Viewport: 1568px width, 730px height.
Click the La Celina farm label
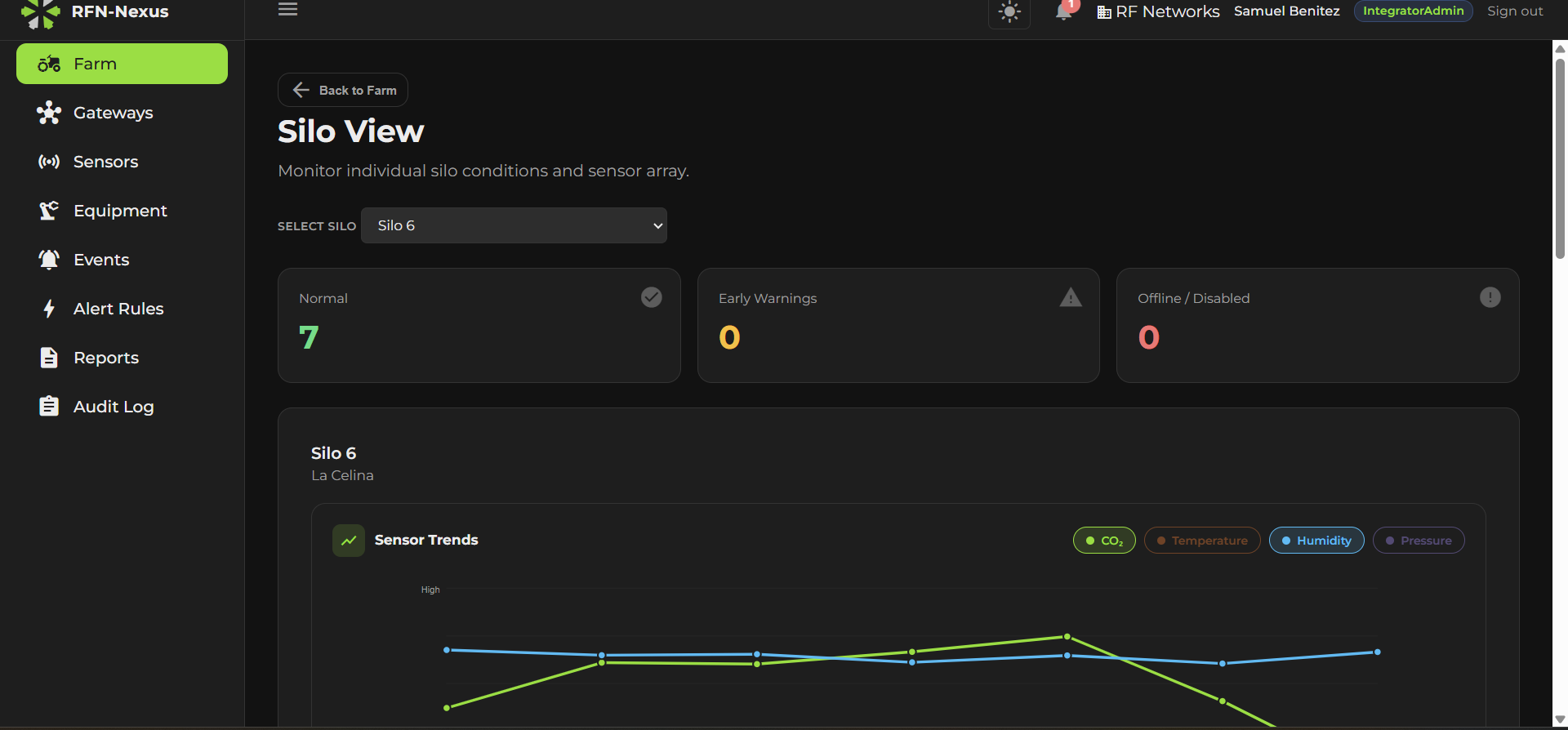click(342, 475)
